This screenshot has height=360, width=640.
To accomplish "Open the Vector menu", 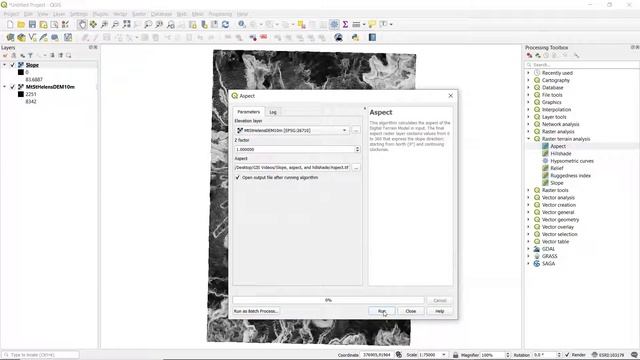I will point(120,14).
